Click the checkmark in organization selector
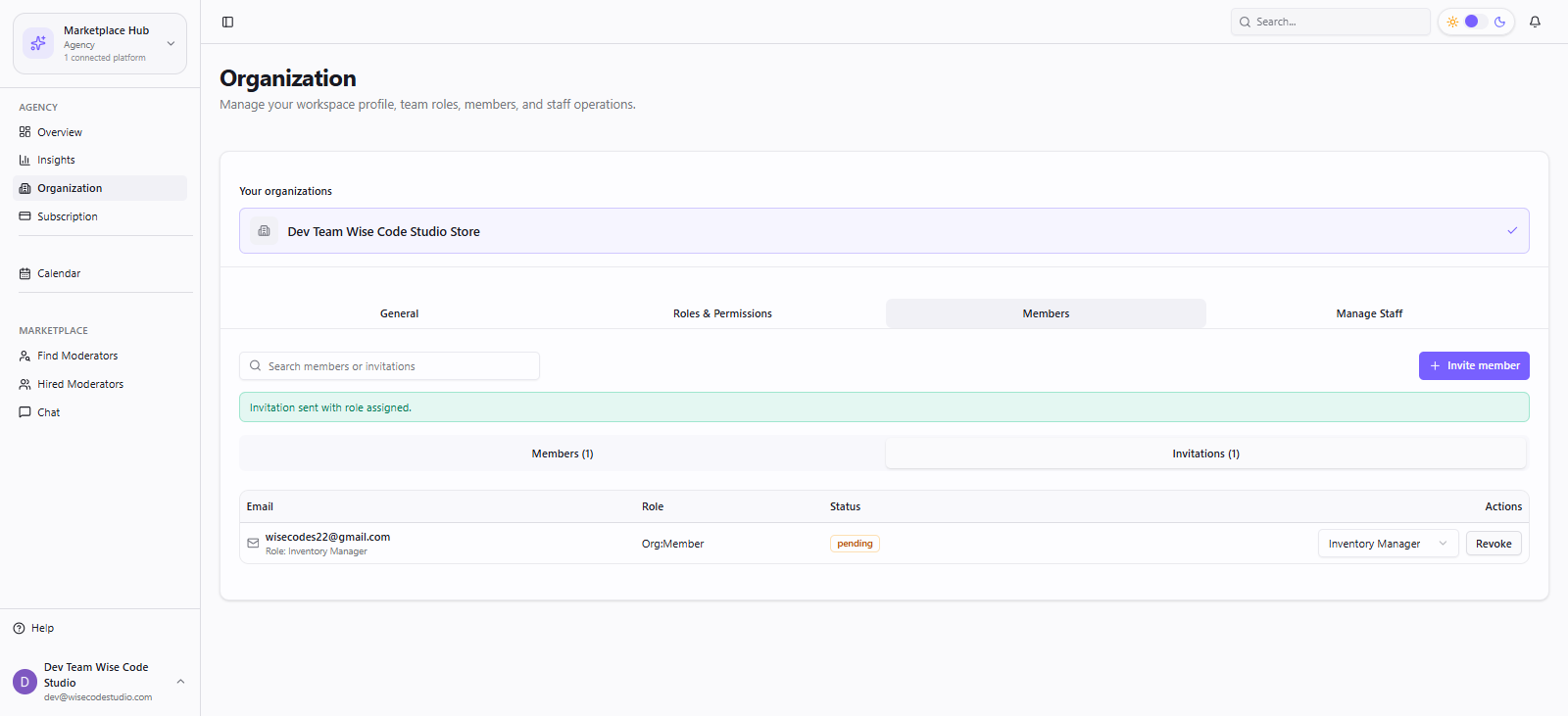 tap(1512, 231)
